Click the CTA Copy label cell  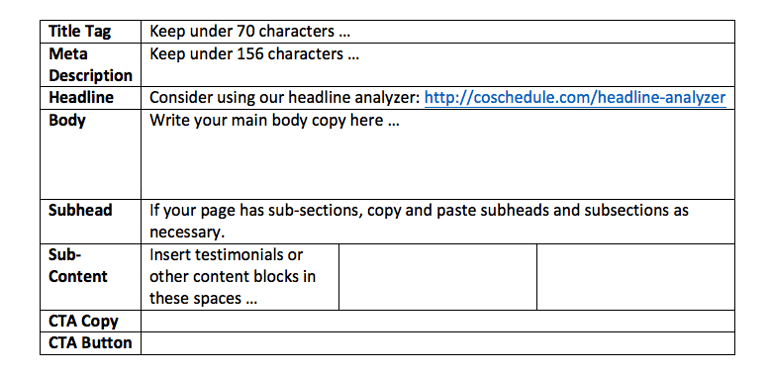click(x=90, y=321)
